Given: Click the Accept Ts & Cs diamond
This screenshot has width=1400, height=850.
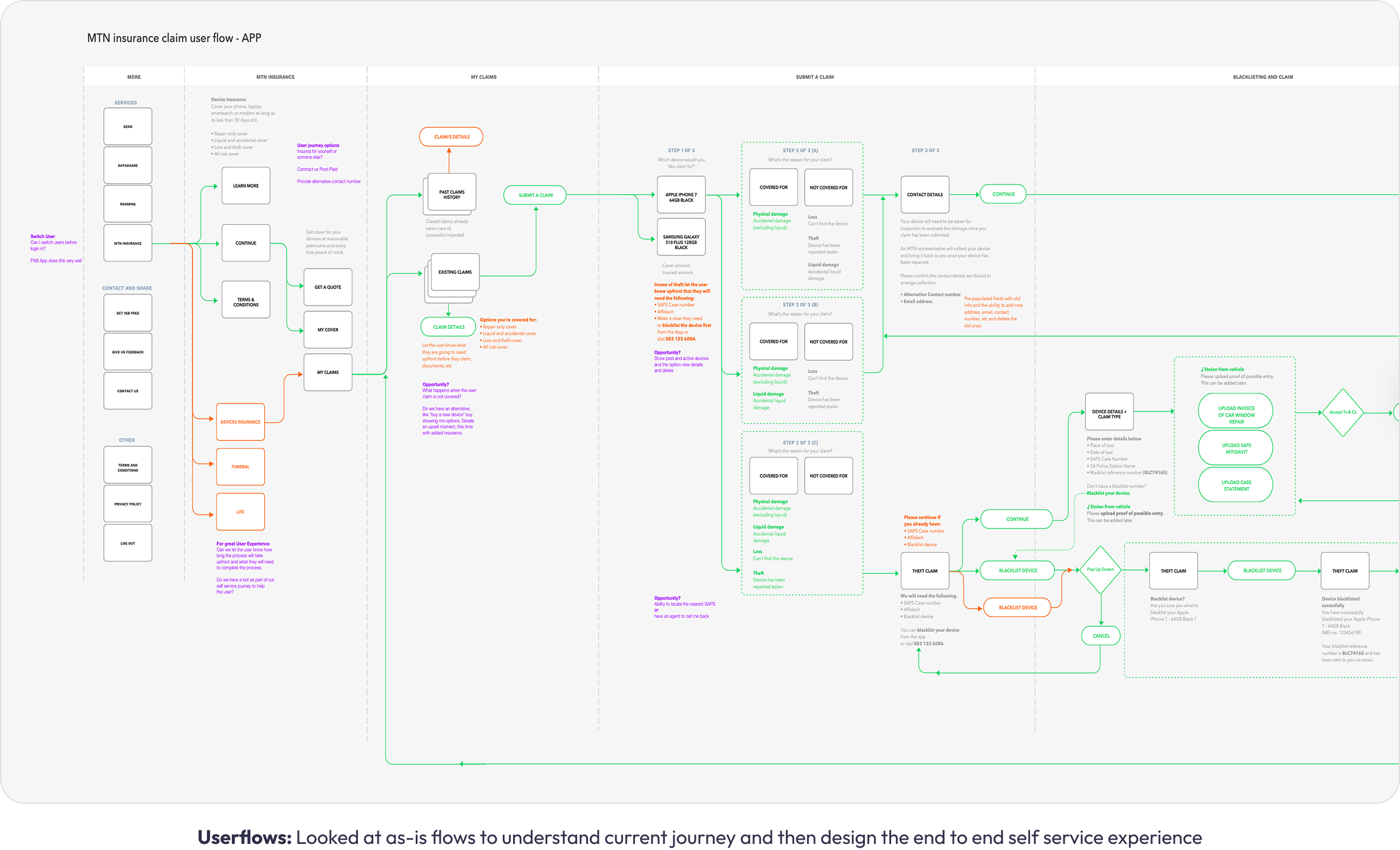Looking at the screenshot, I should tap(1342, 412).
